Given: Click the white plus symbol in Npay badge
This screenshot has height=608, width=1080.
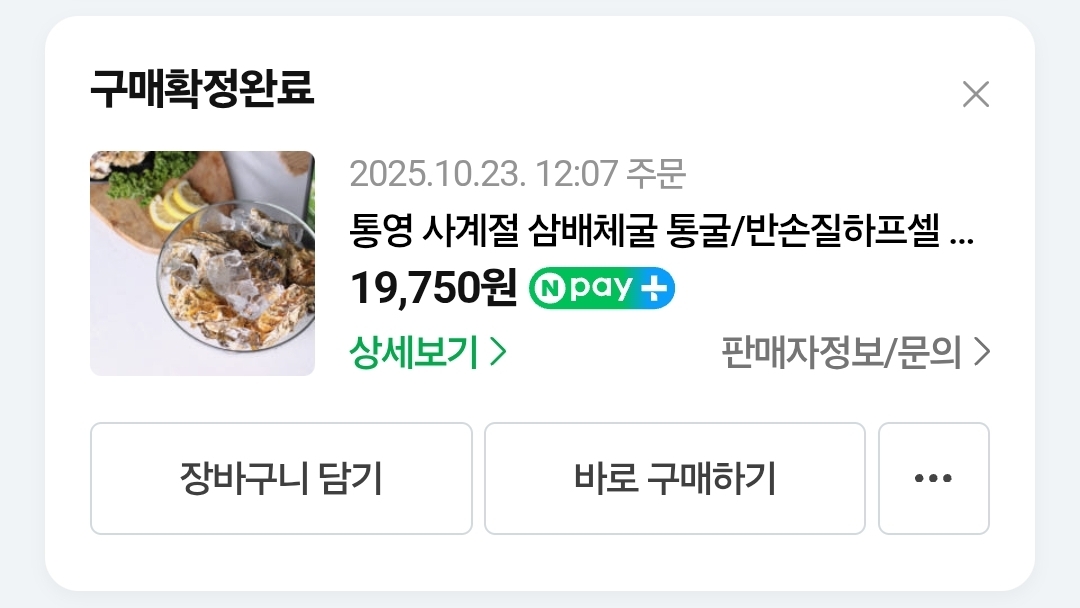Looking at the screenshot, I should 654,289.
